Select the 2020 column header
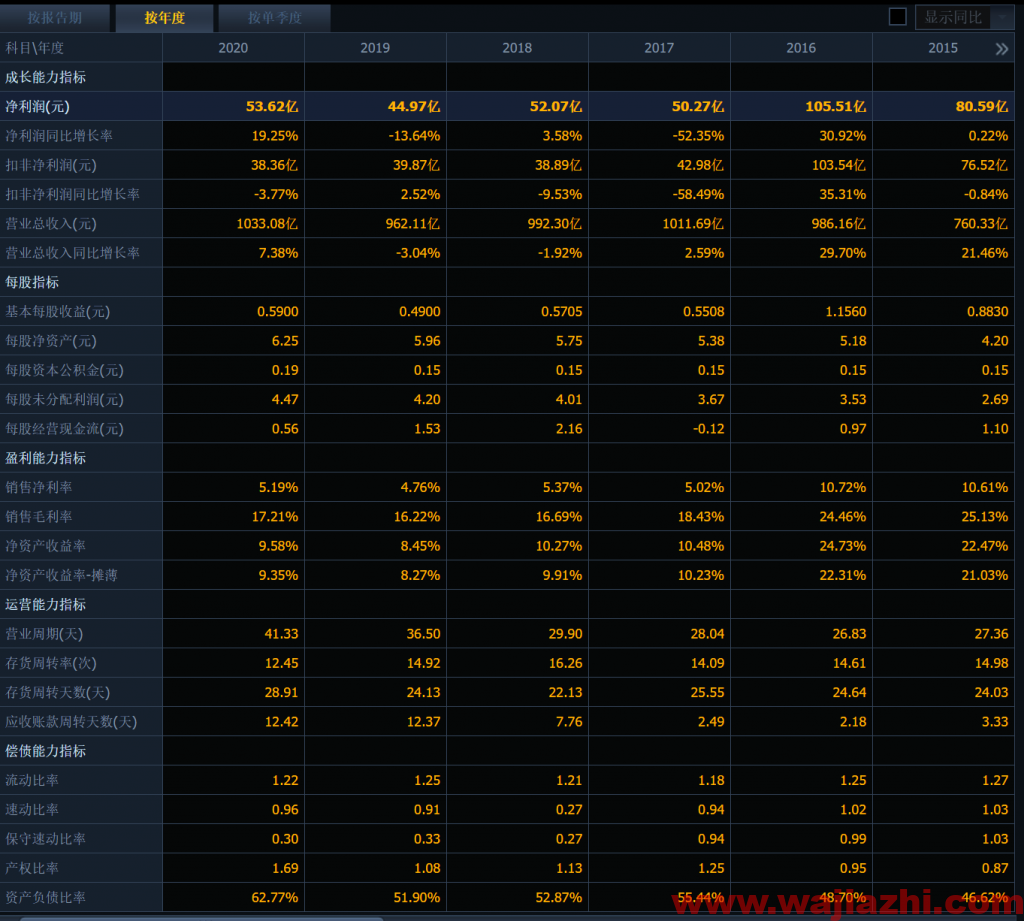Screen dimensions: 1024x921 (233, 48)
